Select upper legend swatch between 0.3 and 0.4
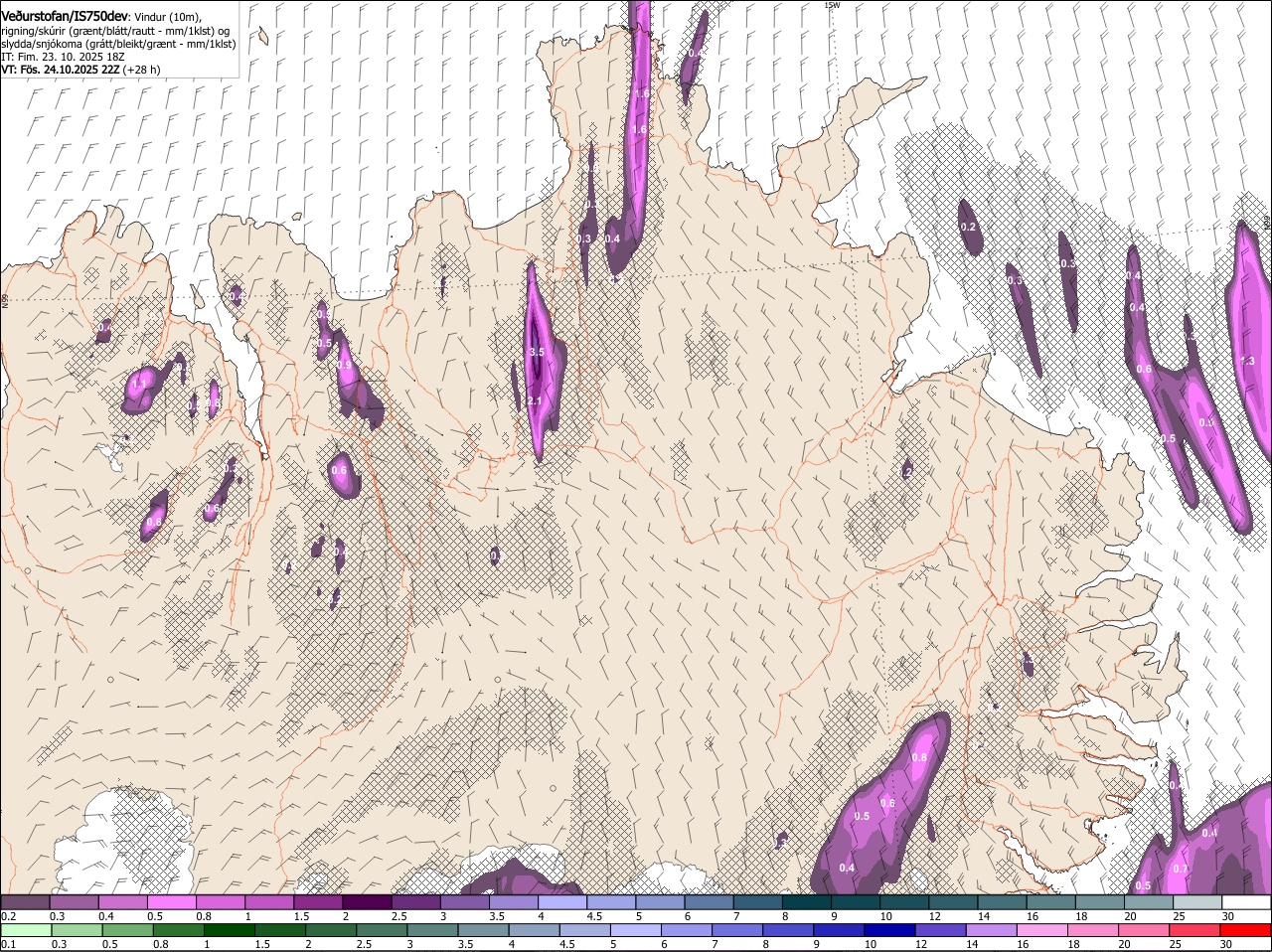1272x952 pixels. pos(75,902)
